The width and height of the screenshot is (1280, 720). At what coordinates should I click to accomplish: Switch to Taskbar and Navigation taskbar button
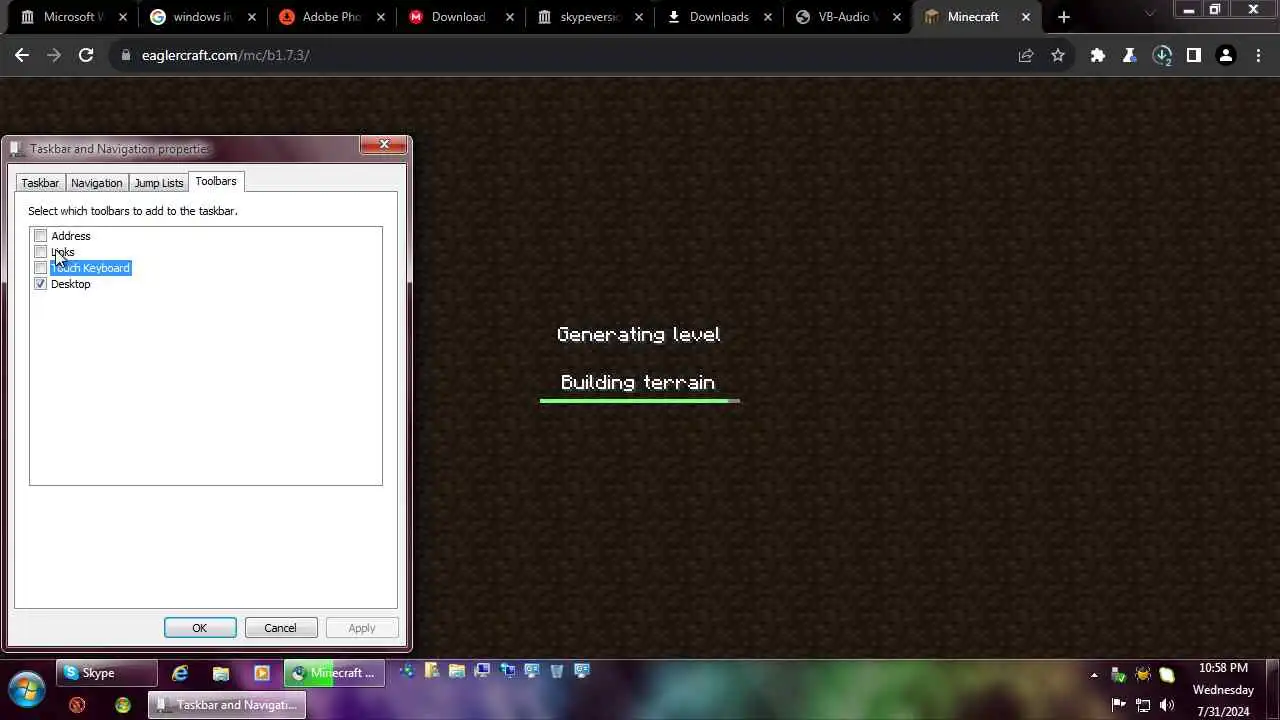[227, 705]
